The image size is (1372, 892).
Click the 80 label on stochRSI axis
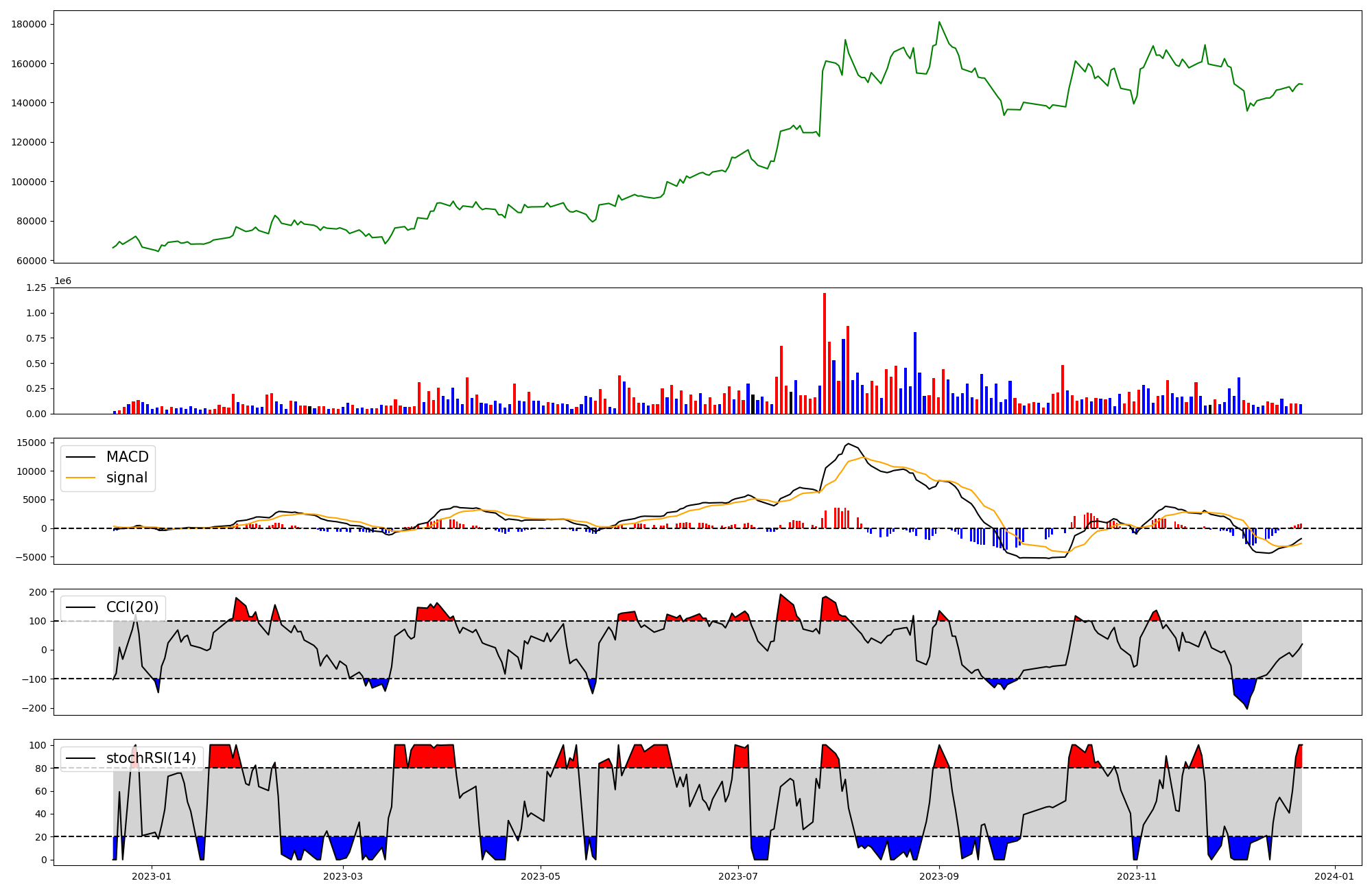(42, 768)
